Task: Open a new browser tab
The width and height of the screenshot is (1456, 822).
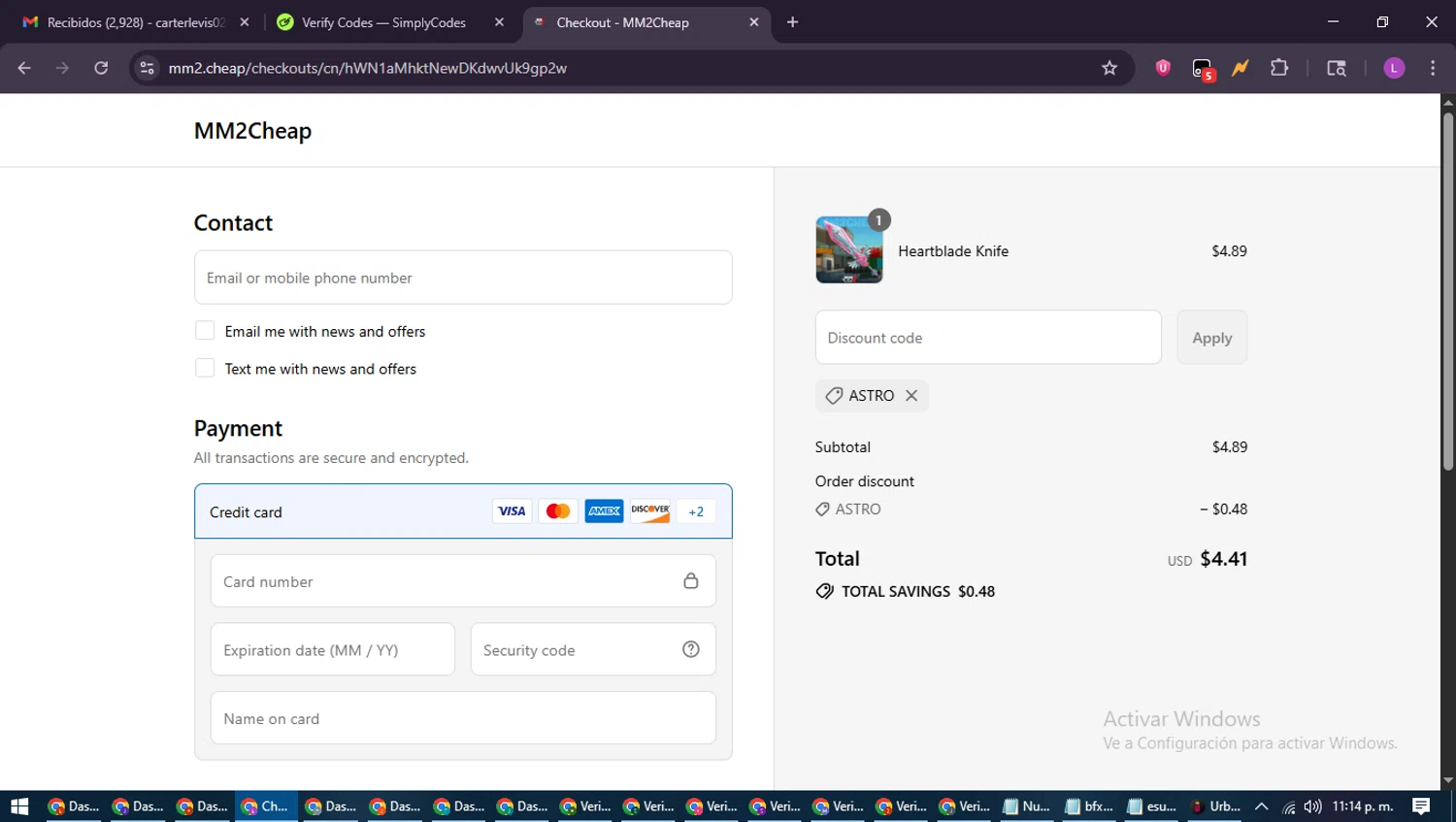Action: coord(792,22)
